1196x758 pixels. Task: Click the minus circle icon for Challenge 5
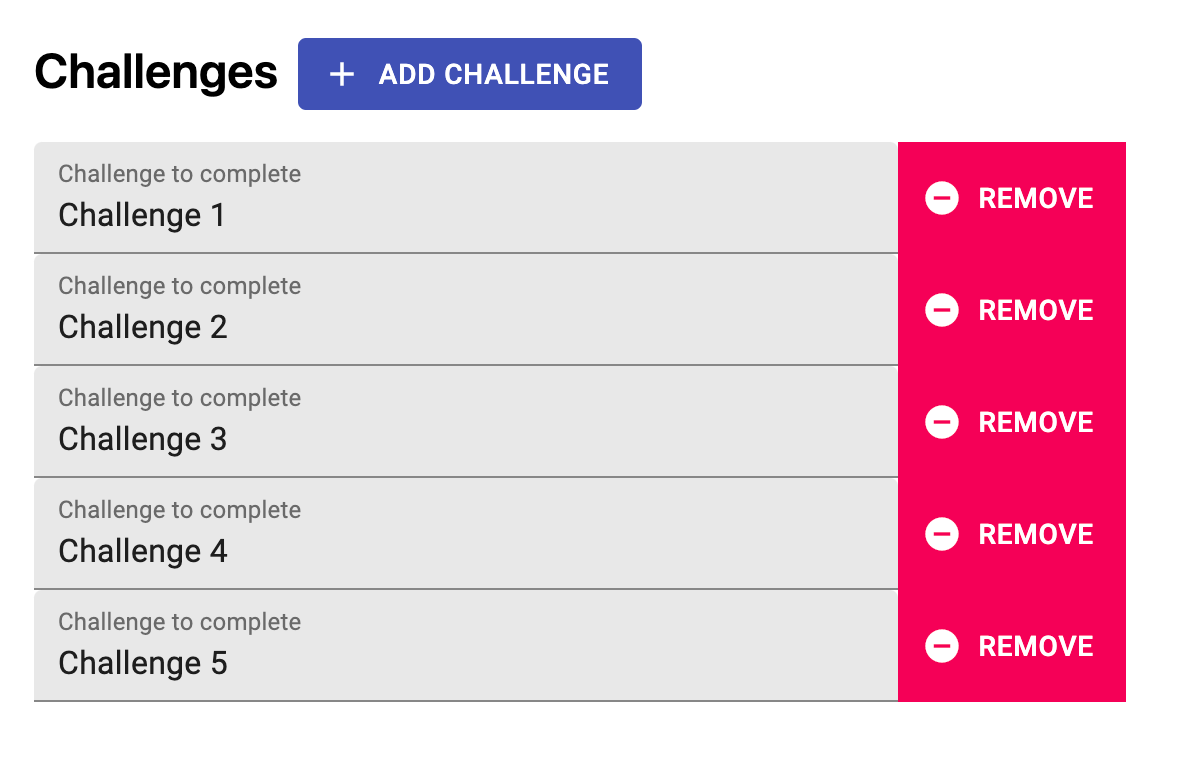coord(942,646)
